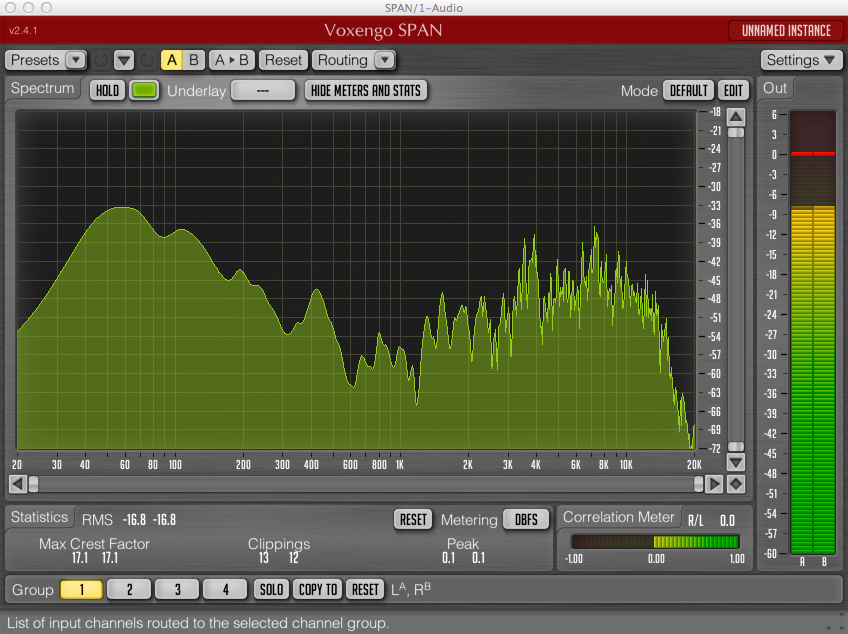Image resolution: width=848 pixels, height=634 pixels.
Task: Select channel Group 3
Action: (177, 589)
